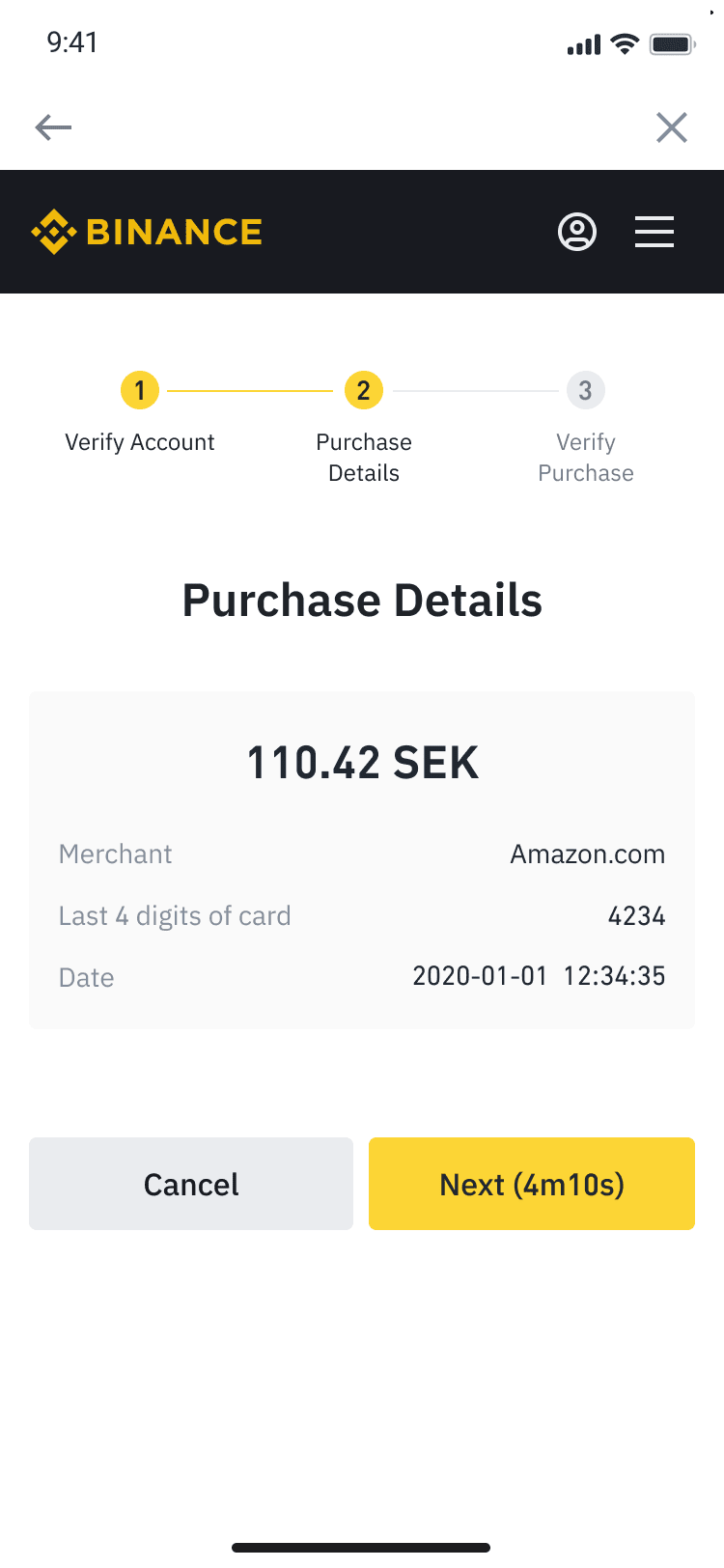This screenshot has width=724, height=1568.
Task: Tap the Binance logo
Action: click(x=147, y=232)
